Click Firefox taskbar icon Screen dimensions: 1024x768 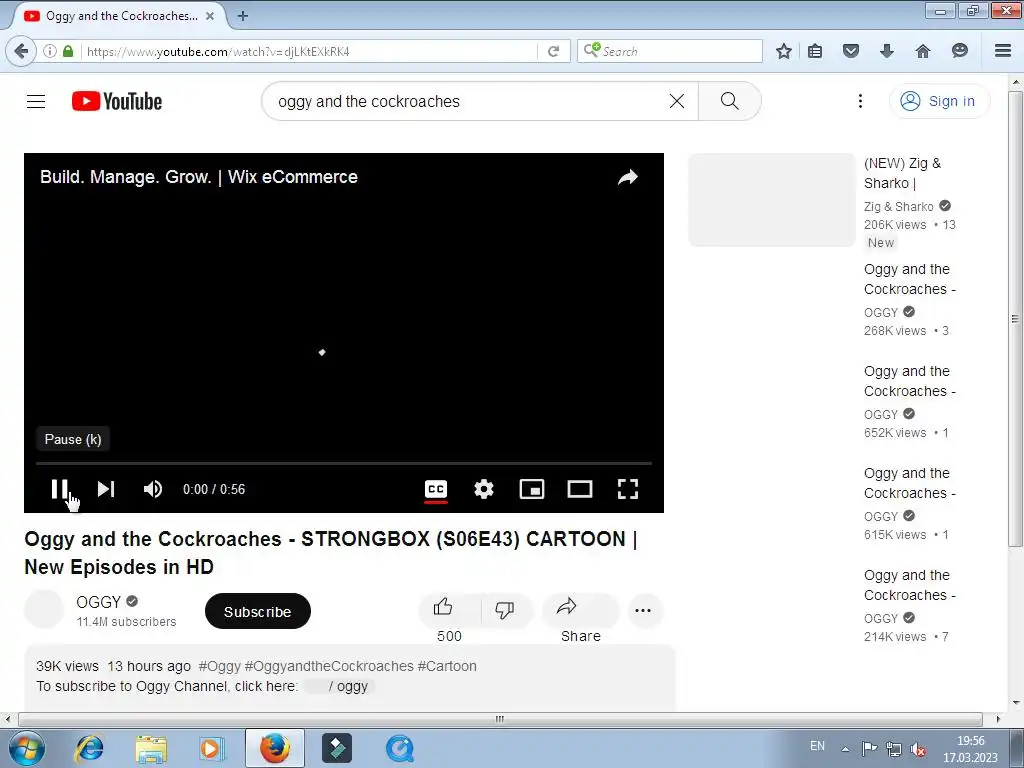(275, 748)
